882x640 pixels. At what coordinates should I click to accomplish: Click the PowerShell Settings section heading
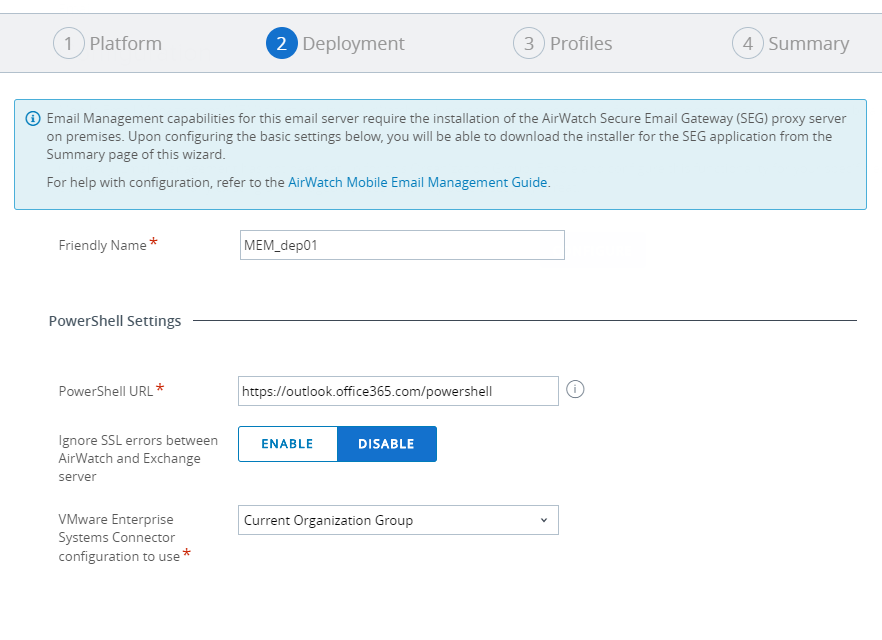115,321
